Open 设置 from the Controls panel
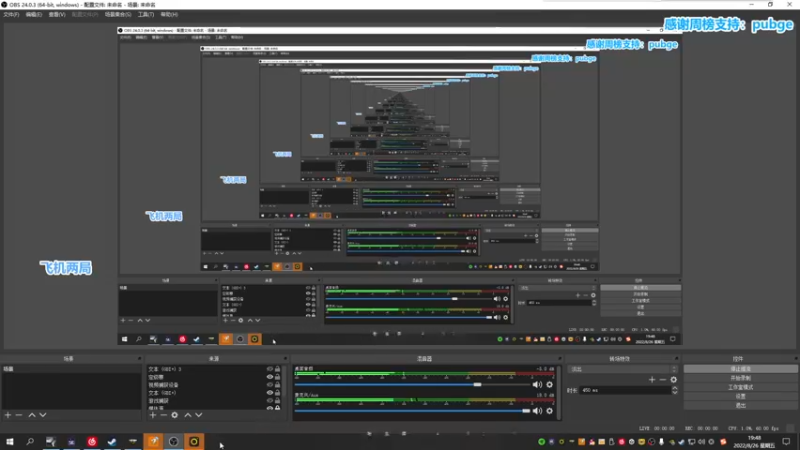The height and width of the screenshot is (450, 800). 740,396
